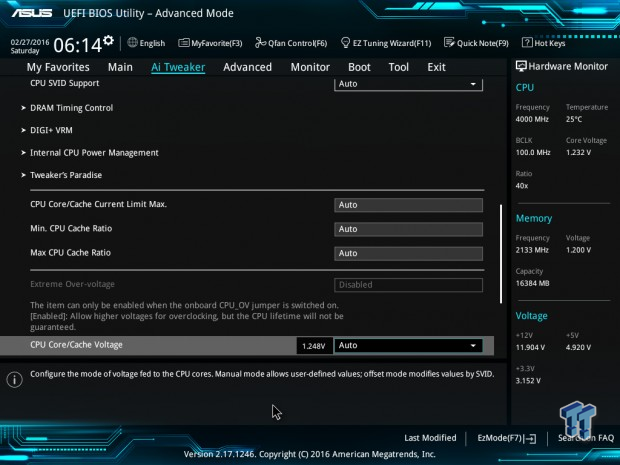
Task: Click +5V reading 4.920 V
Action: click(578, 348)
